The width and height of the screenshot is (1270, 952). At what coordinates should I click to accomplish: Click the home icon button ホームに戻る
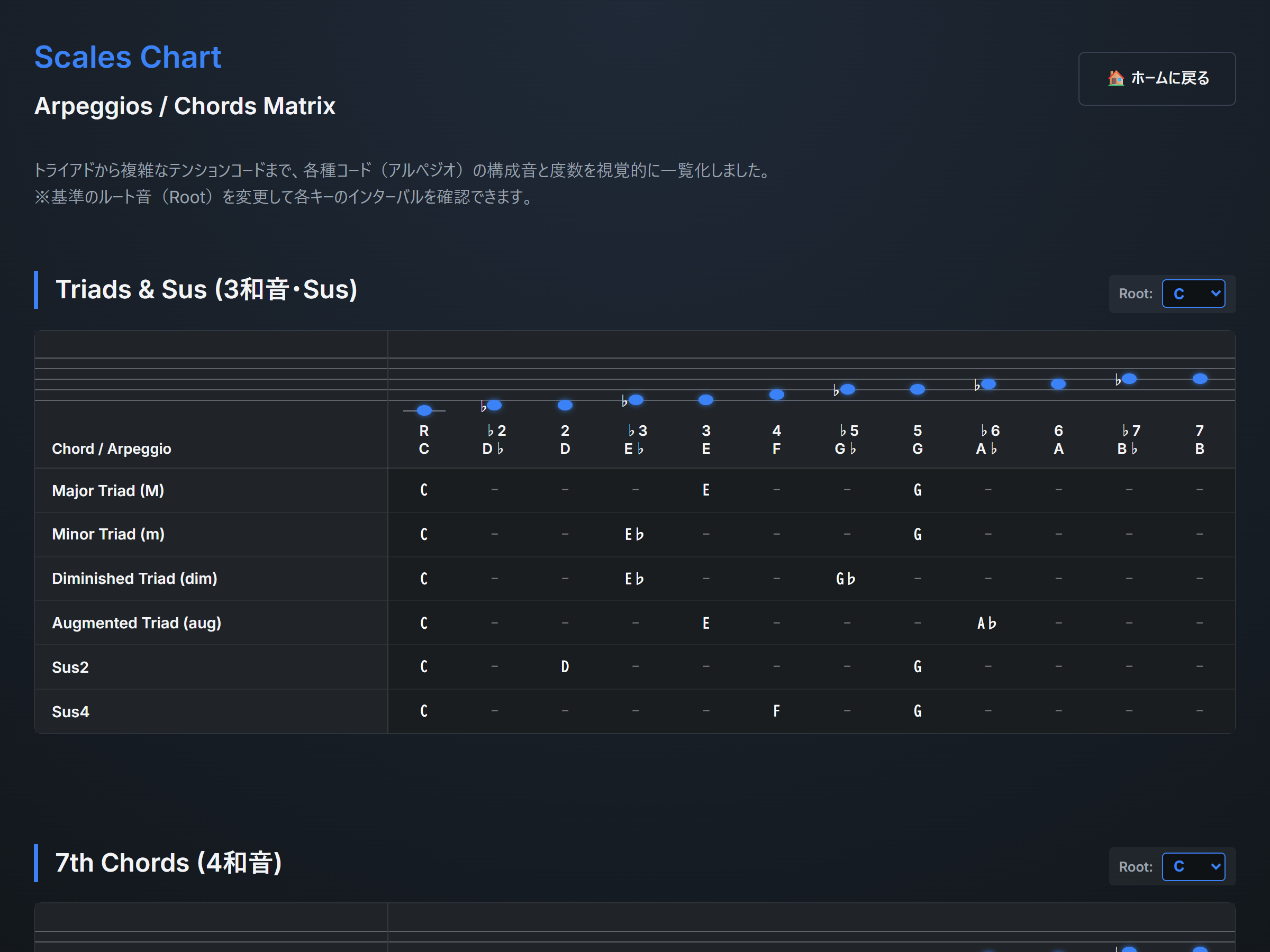[x=1156, y=79]
